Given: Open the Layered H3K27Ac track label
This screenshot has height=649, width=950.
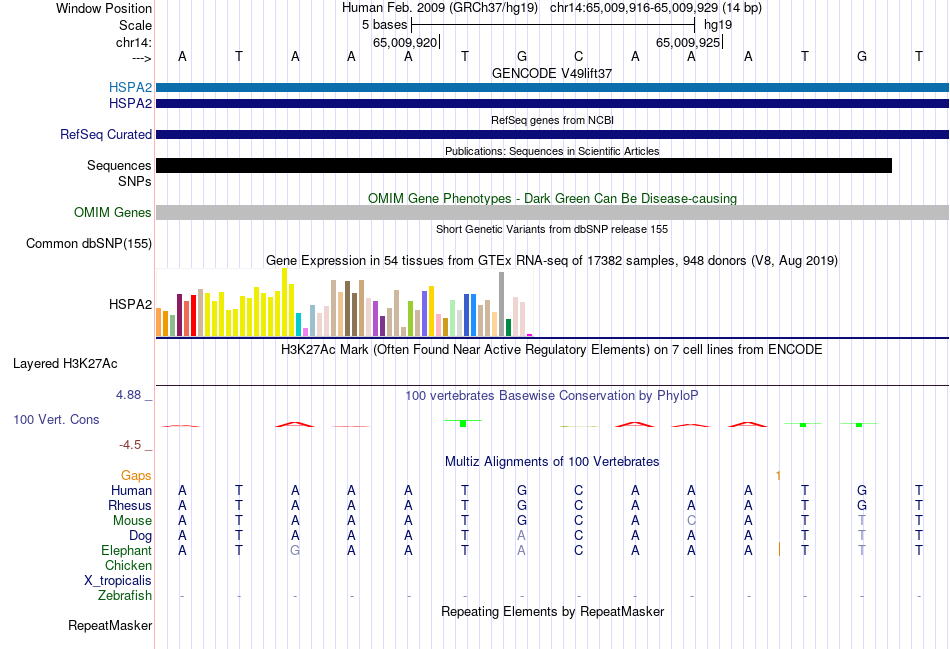Looking at the screenshot, I should tap(65, 364).
